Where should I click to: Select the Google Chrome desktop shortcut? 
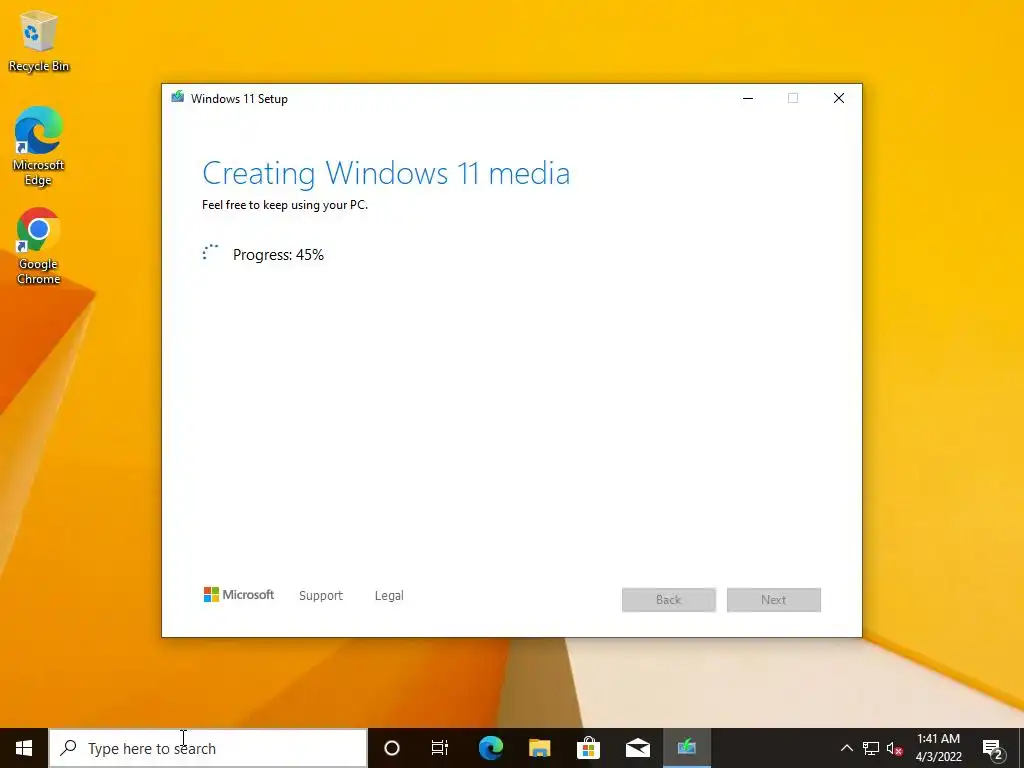tap(39, 246)
